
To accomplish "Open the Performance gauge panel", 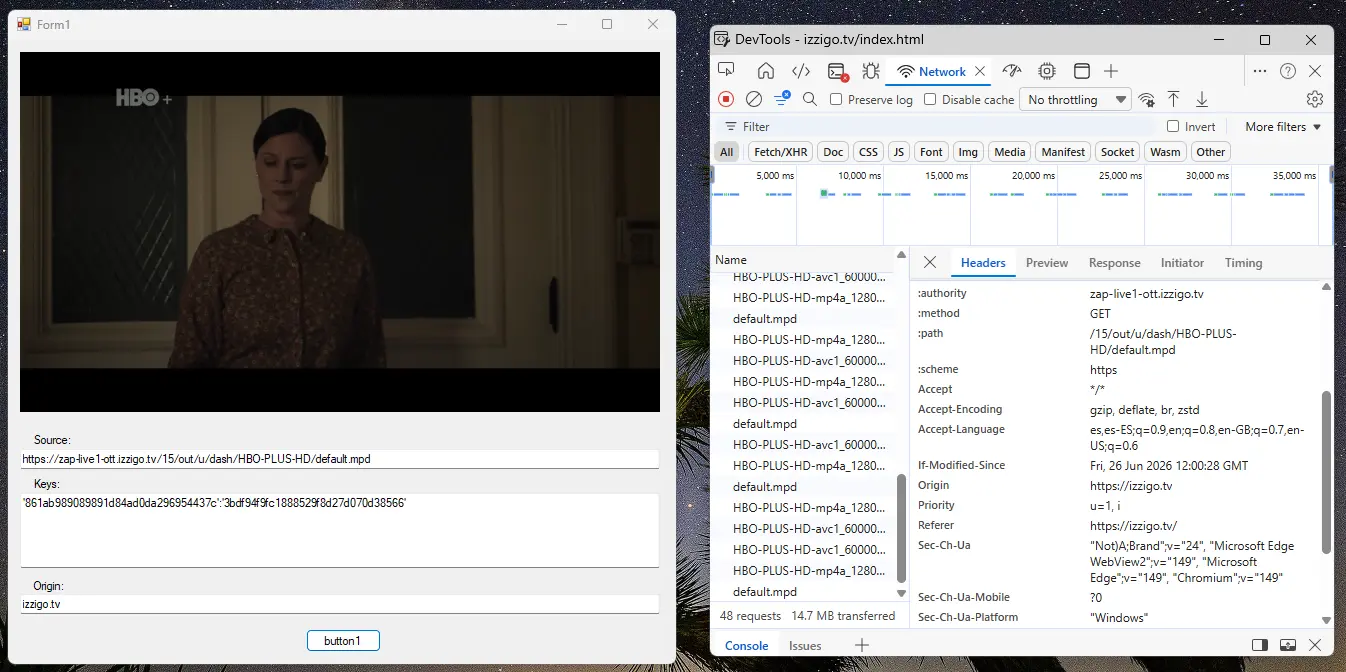I will tap(1012, 70).
